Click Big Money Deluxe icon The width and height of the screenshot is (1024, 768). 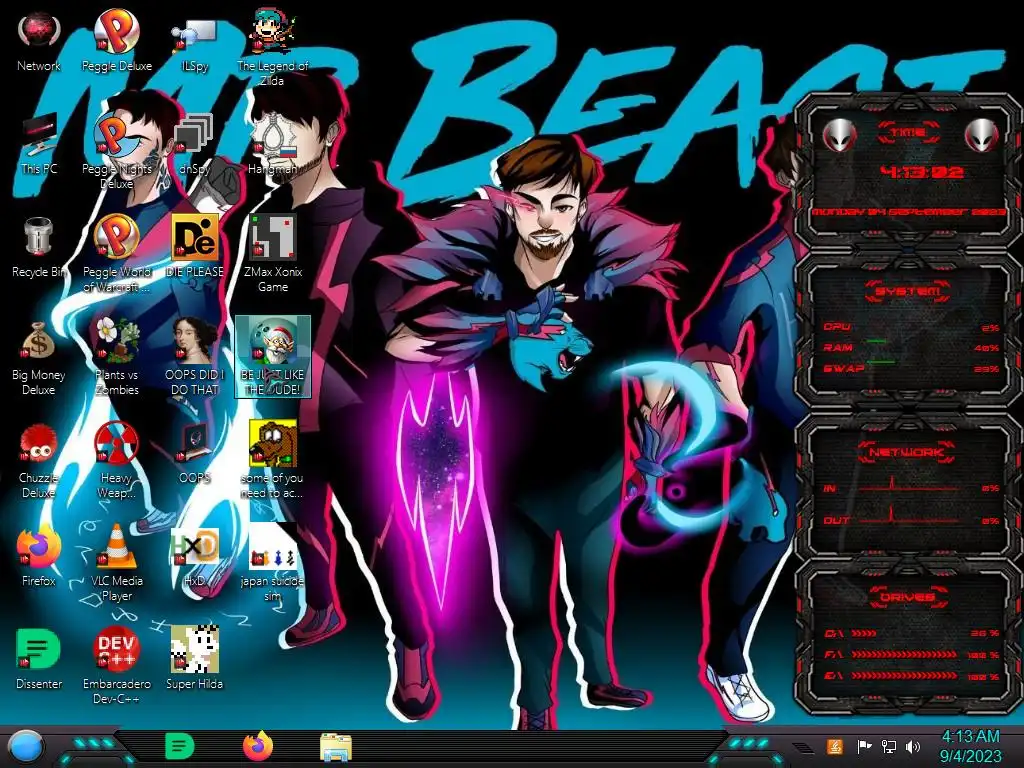point(39,357)
